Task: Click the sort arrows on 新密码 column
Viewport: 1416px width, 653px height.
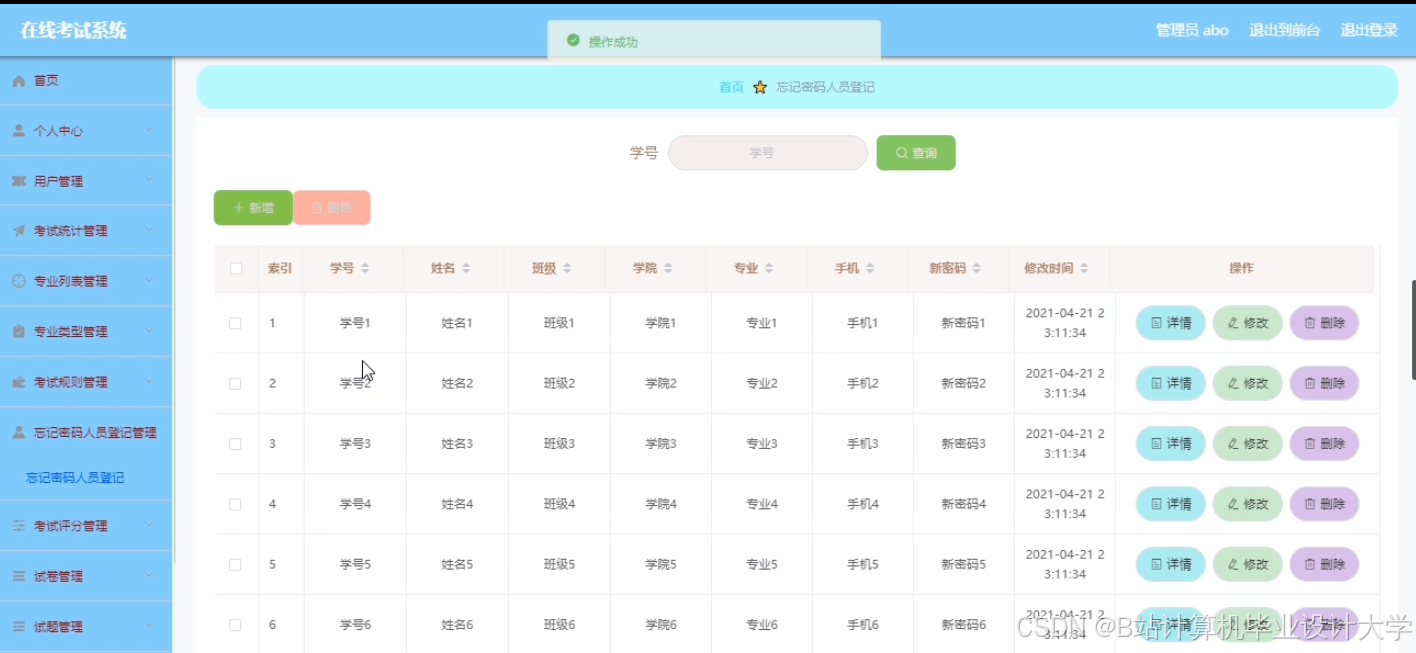Action: point(976,269)
